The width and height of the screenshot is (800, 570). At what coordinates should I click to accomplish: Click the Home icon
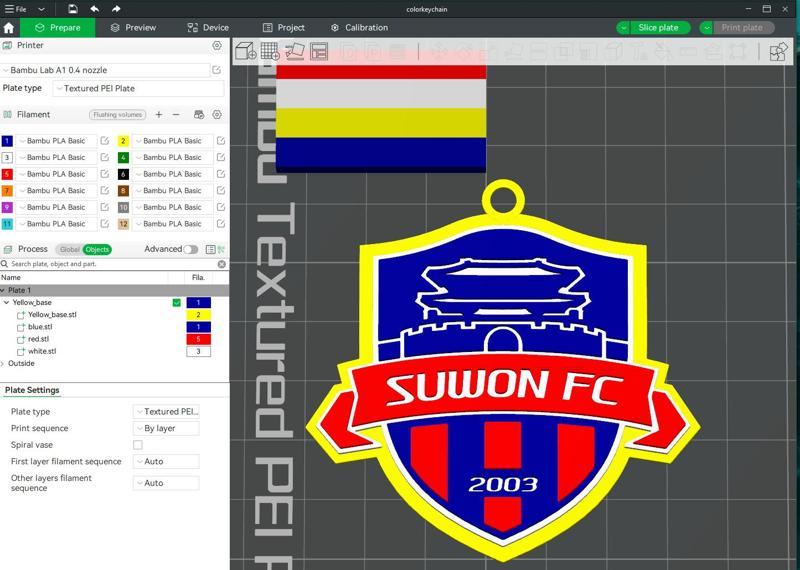pyautogui.click(x=9, y=28)
